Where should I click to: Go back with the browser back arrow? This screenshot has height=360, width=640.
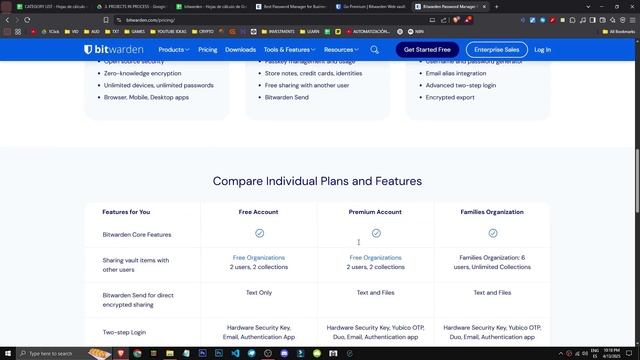point(7,20)
